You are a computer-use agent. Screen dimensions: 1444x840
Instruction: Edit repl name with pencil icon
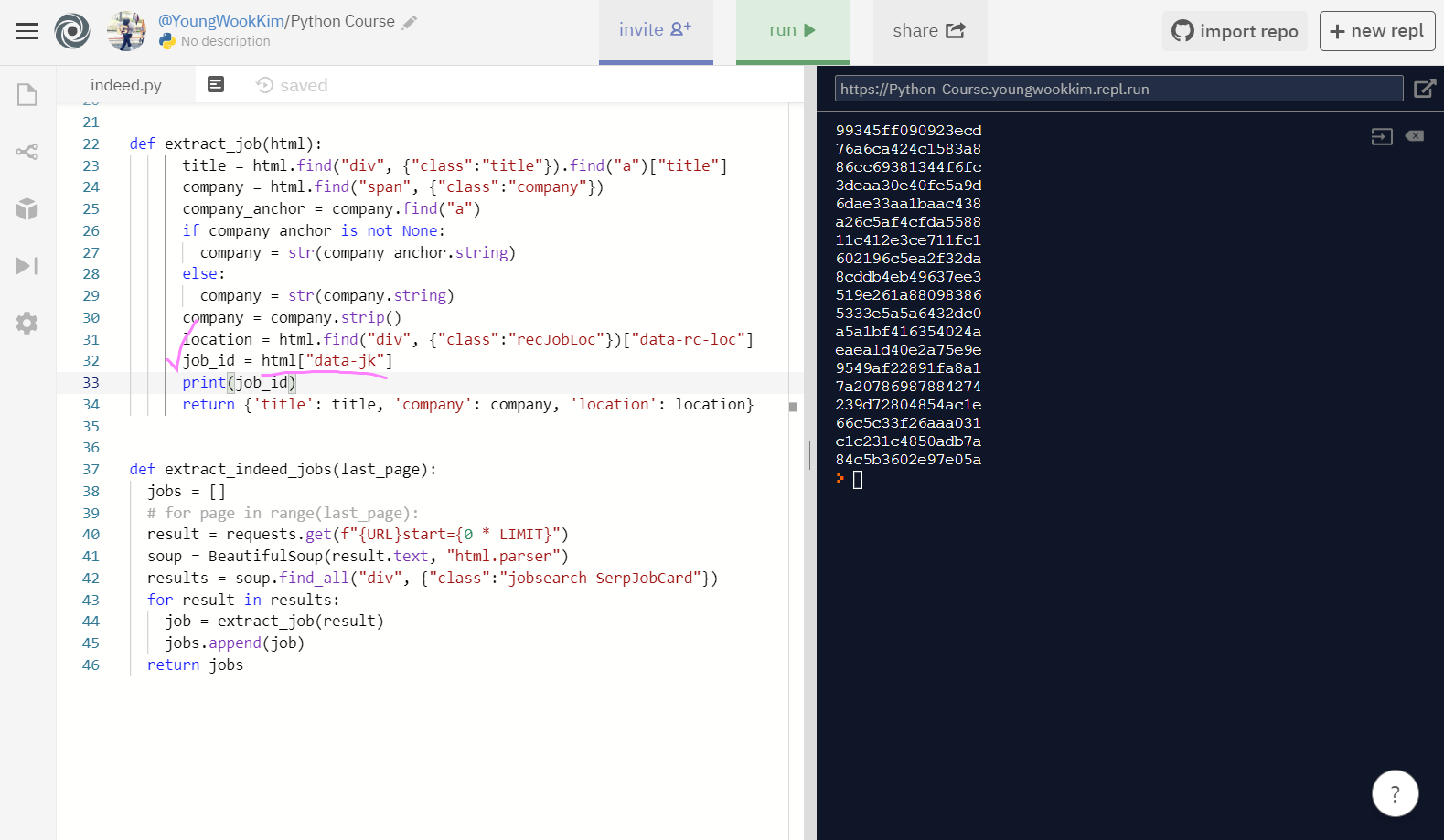[410, 22]
